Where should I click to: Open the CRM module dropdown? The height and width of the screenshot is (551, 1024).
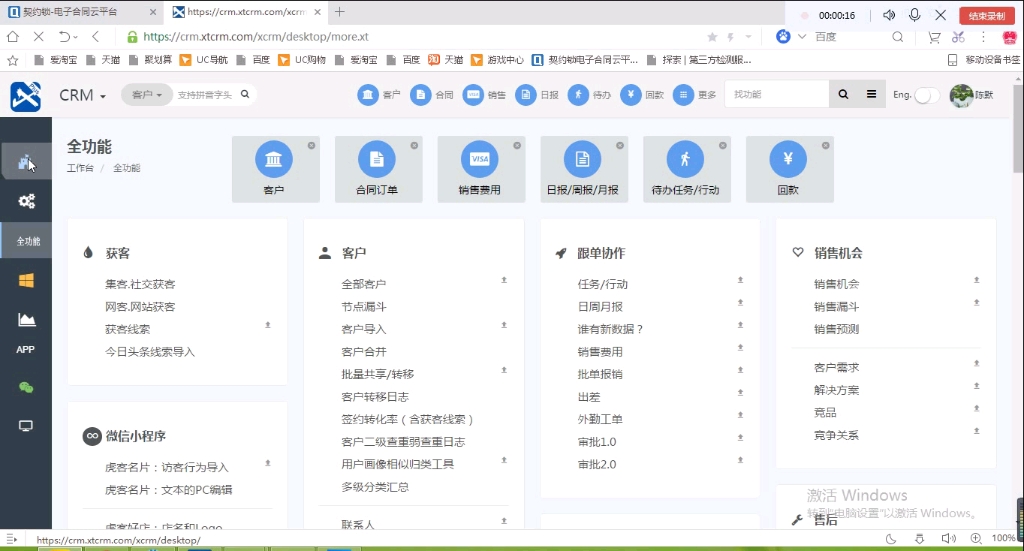click(82, 95)
